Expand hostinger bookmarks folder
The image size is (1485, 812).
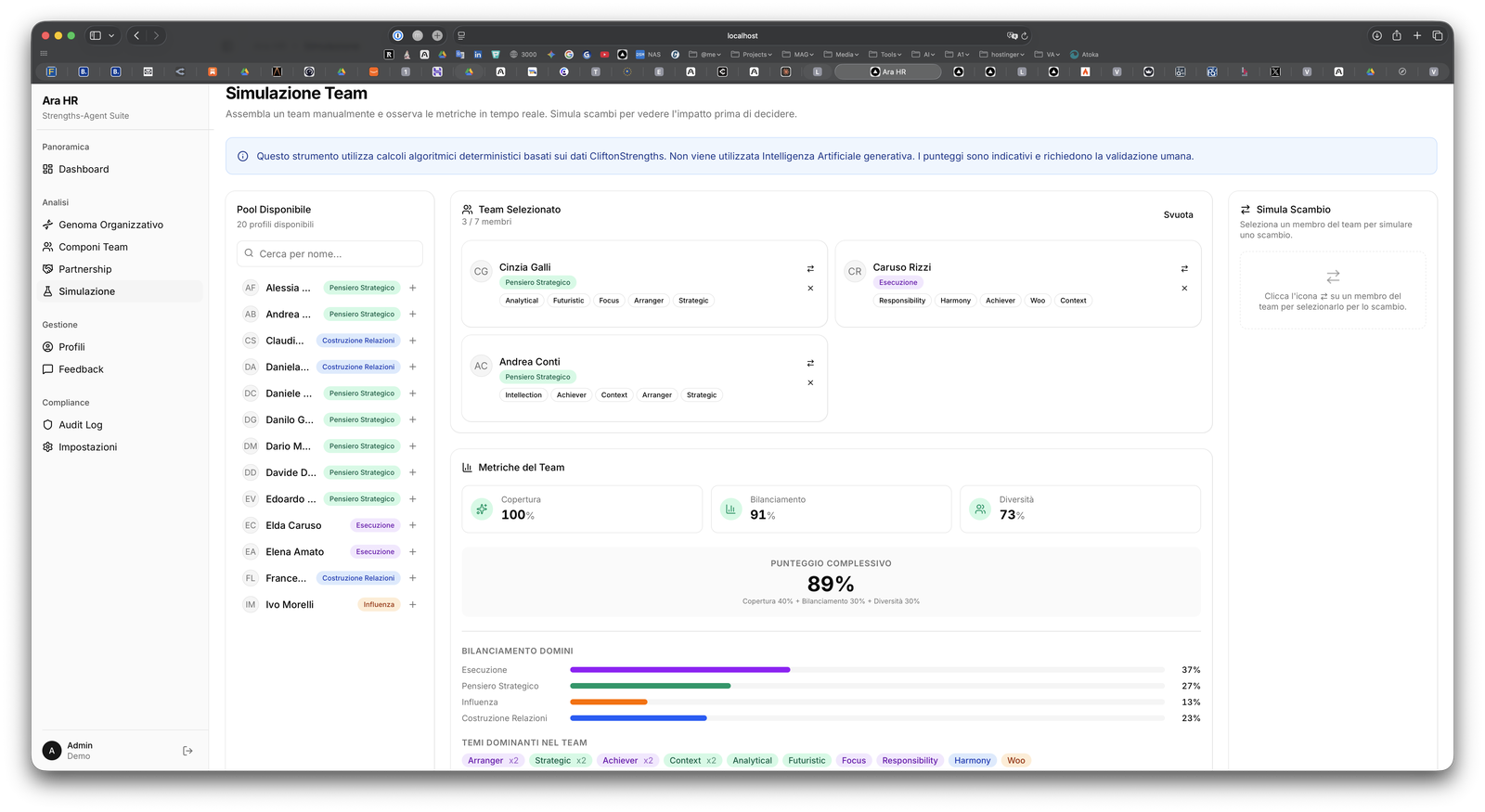[x=1002, y=55]
